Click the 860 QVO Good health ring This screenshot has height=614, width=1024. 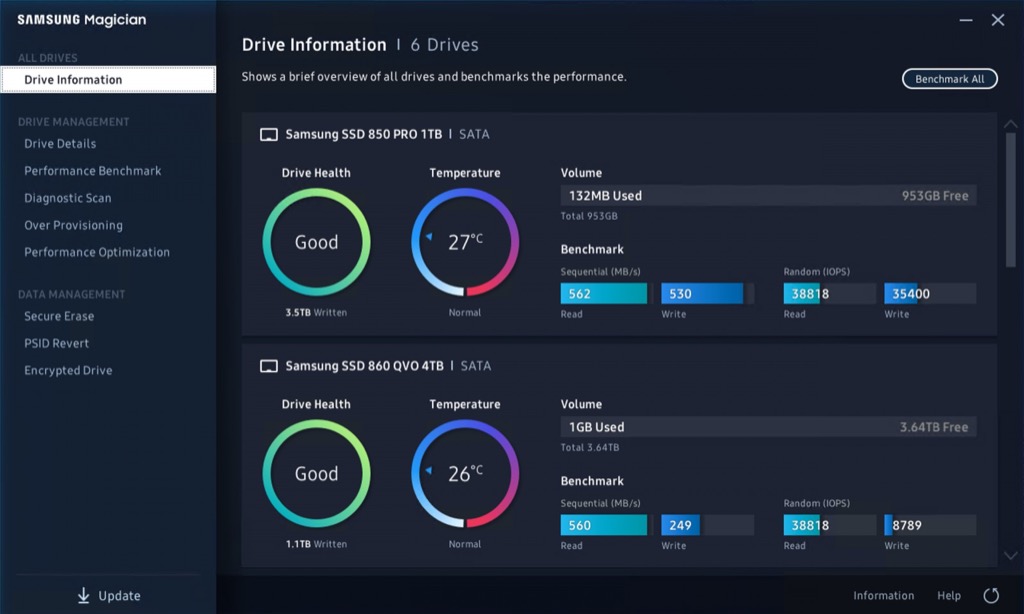pos(316,474)
